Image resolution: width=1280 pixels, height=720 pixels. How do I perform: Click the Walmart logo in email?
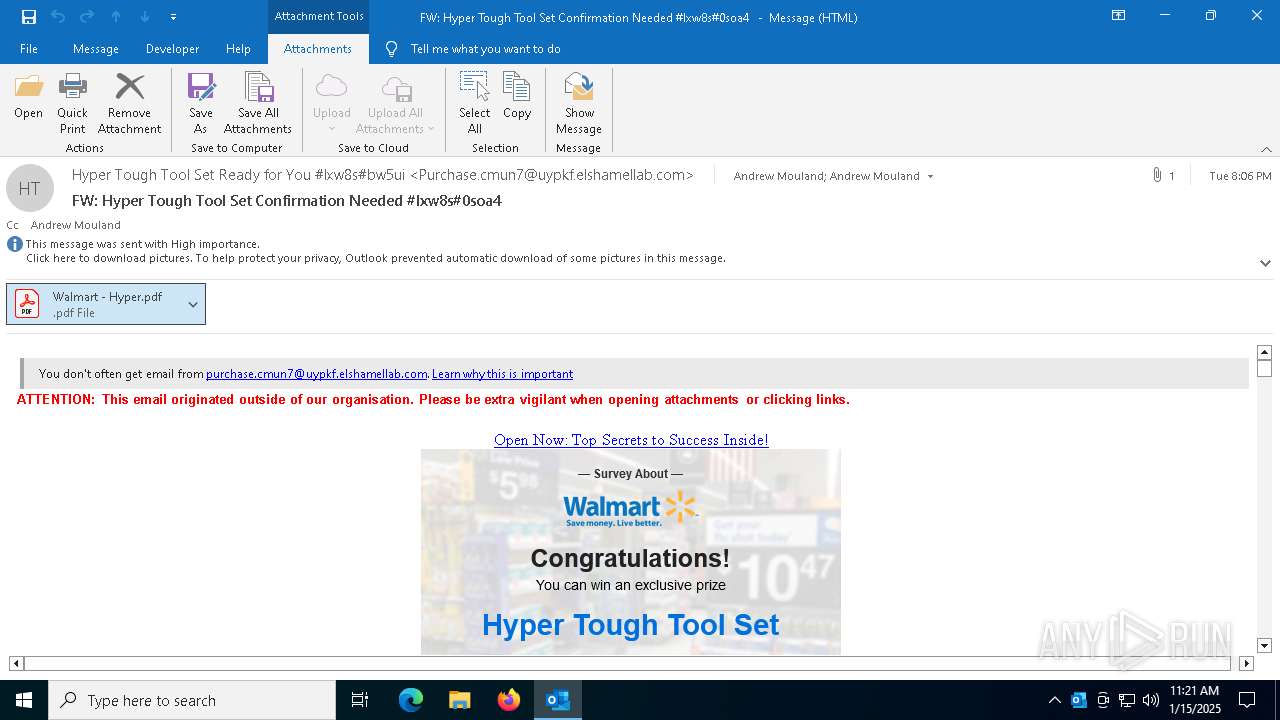coord(630,509)
